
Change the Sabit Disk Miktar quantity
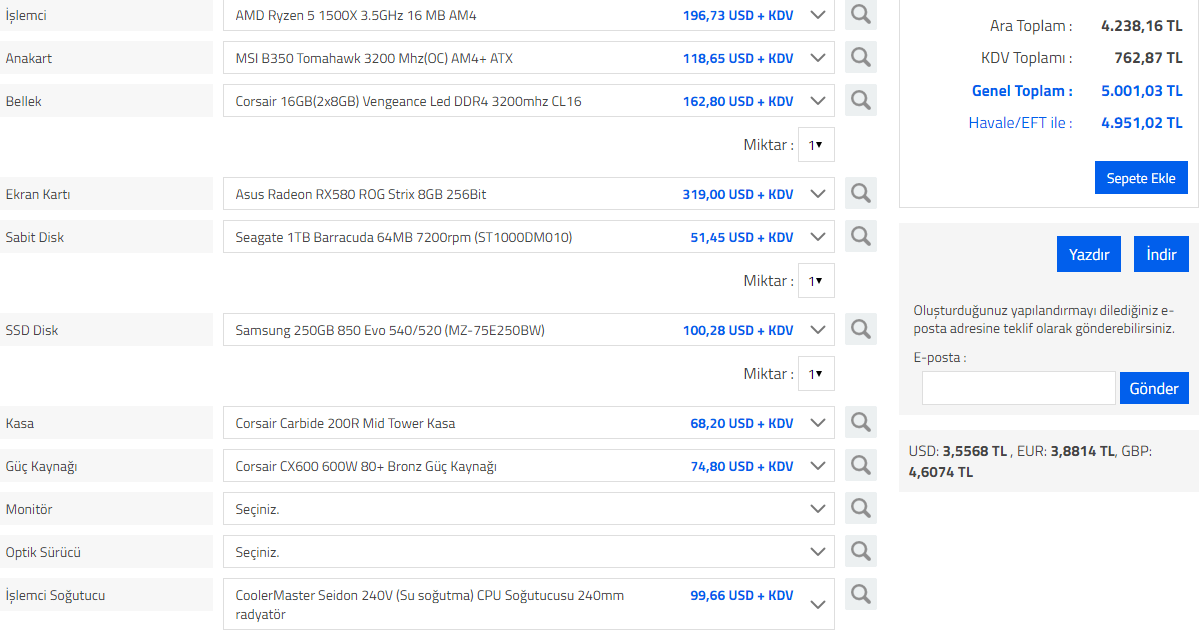pos(816,281)
